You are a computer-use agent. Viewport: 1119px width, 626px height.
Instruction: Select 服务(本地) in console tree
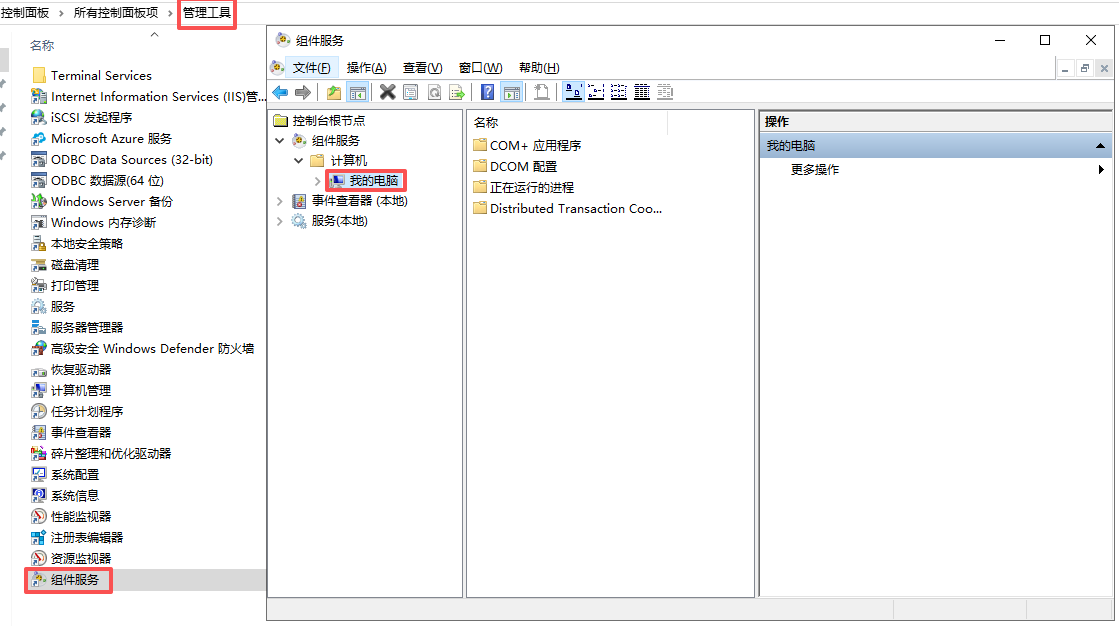pos(339,221)
